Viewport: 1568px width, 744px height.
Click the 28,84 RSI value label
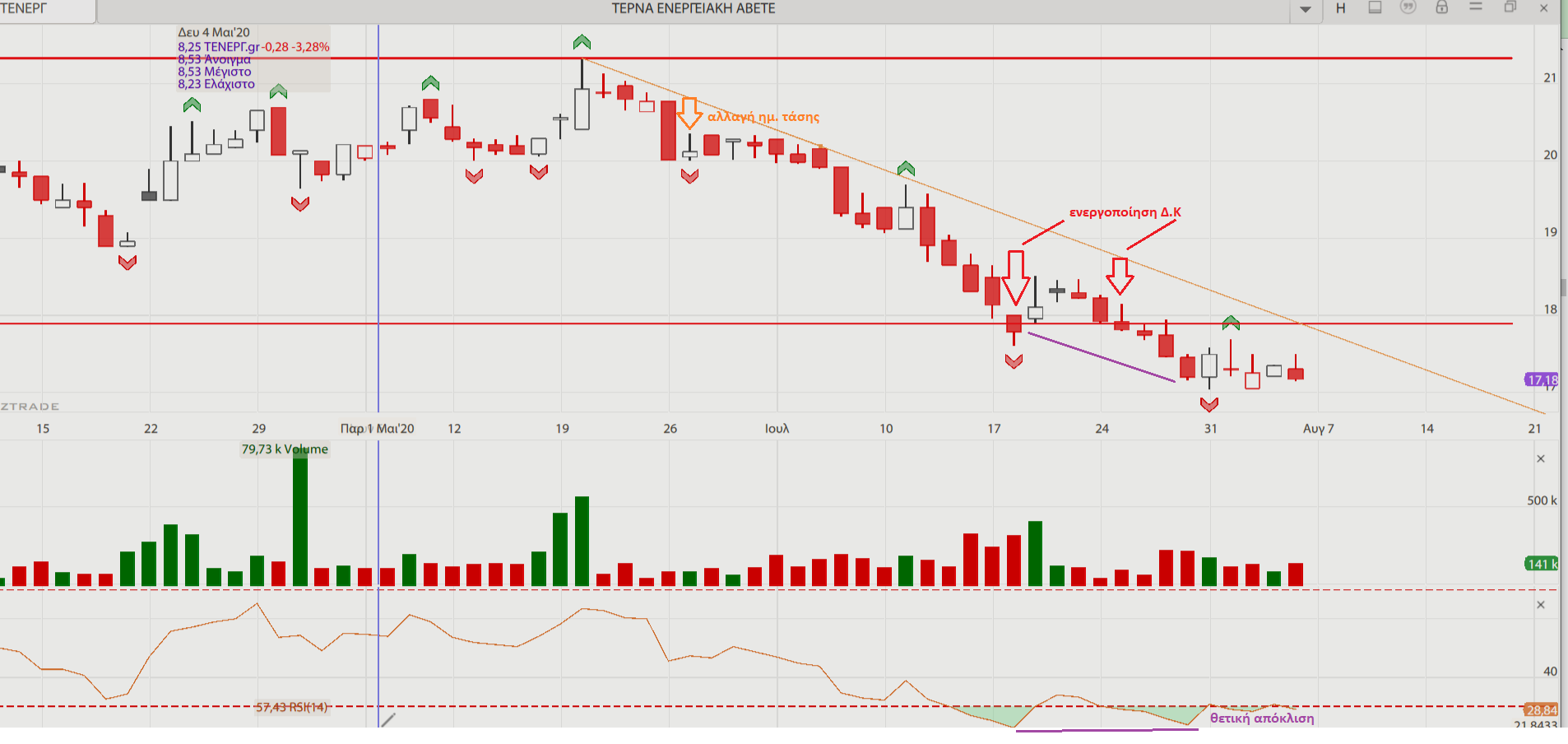1542,709
